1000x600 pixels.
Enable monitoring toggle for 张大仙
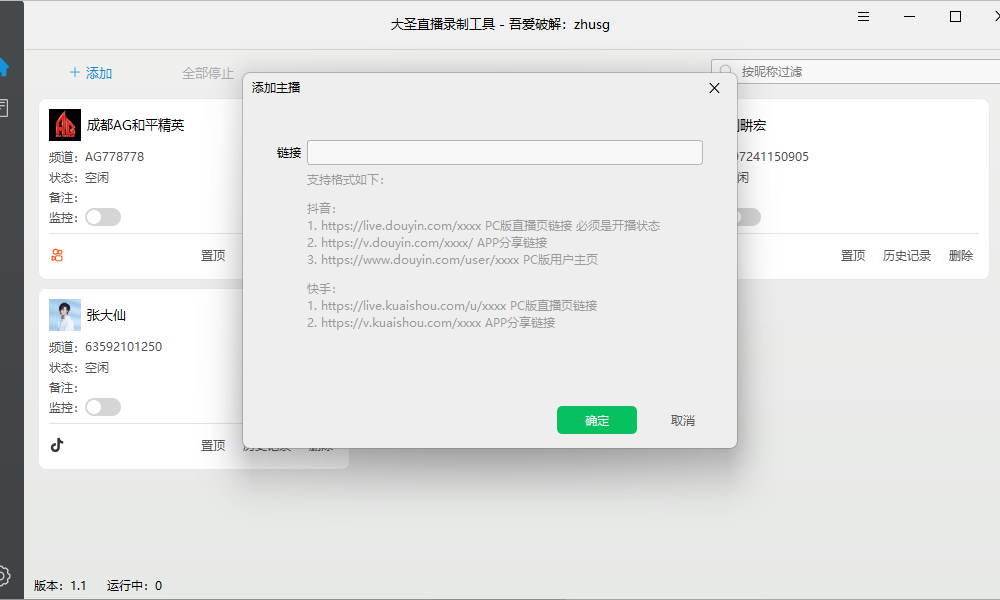point(103,407)
